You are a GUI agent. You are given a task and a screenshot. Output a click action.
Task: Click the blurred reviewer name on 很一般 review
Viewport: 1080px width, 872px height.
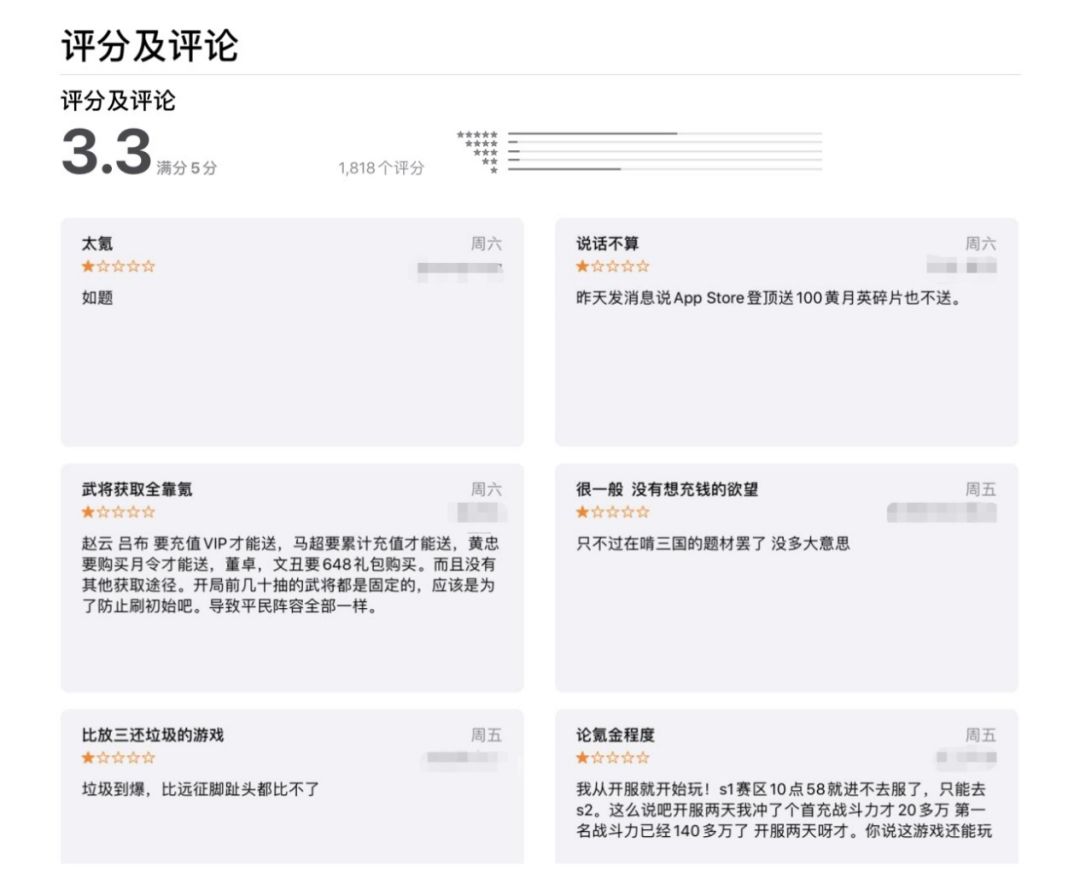pyautogui.click(x=942, y=512)
